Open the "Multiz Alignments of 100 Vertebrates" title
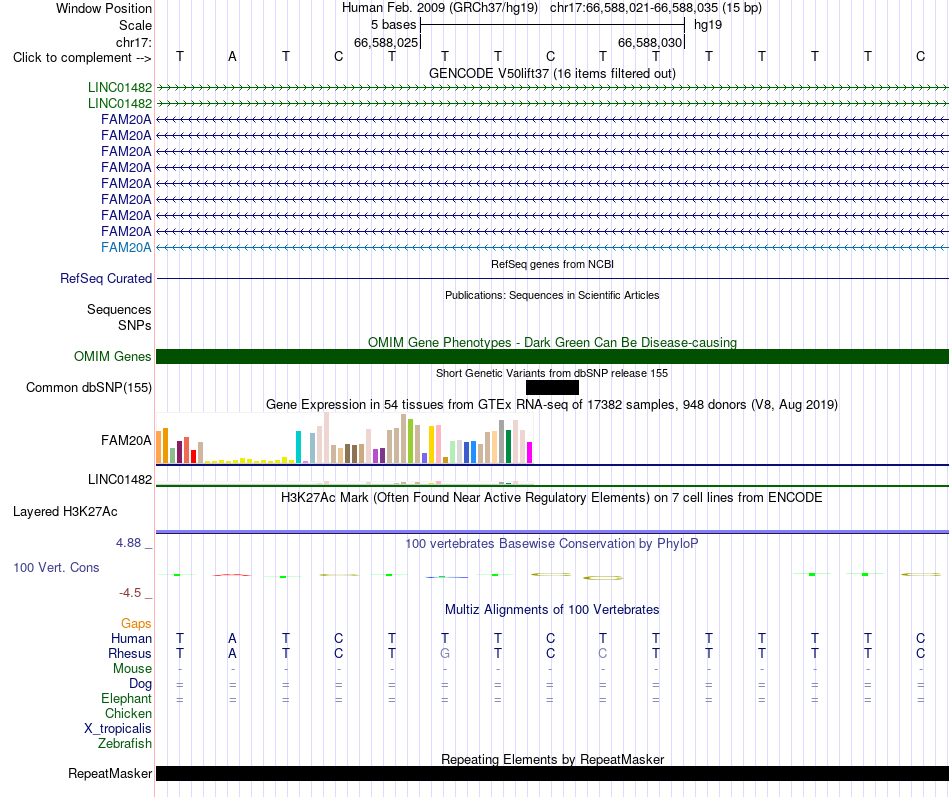The height and width of the screenshot is (797, 950). pos(552,610)
